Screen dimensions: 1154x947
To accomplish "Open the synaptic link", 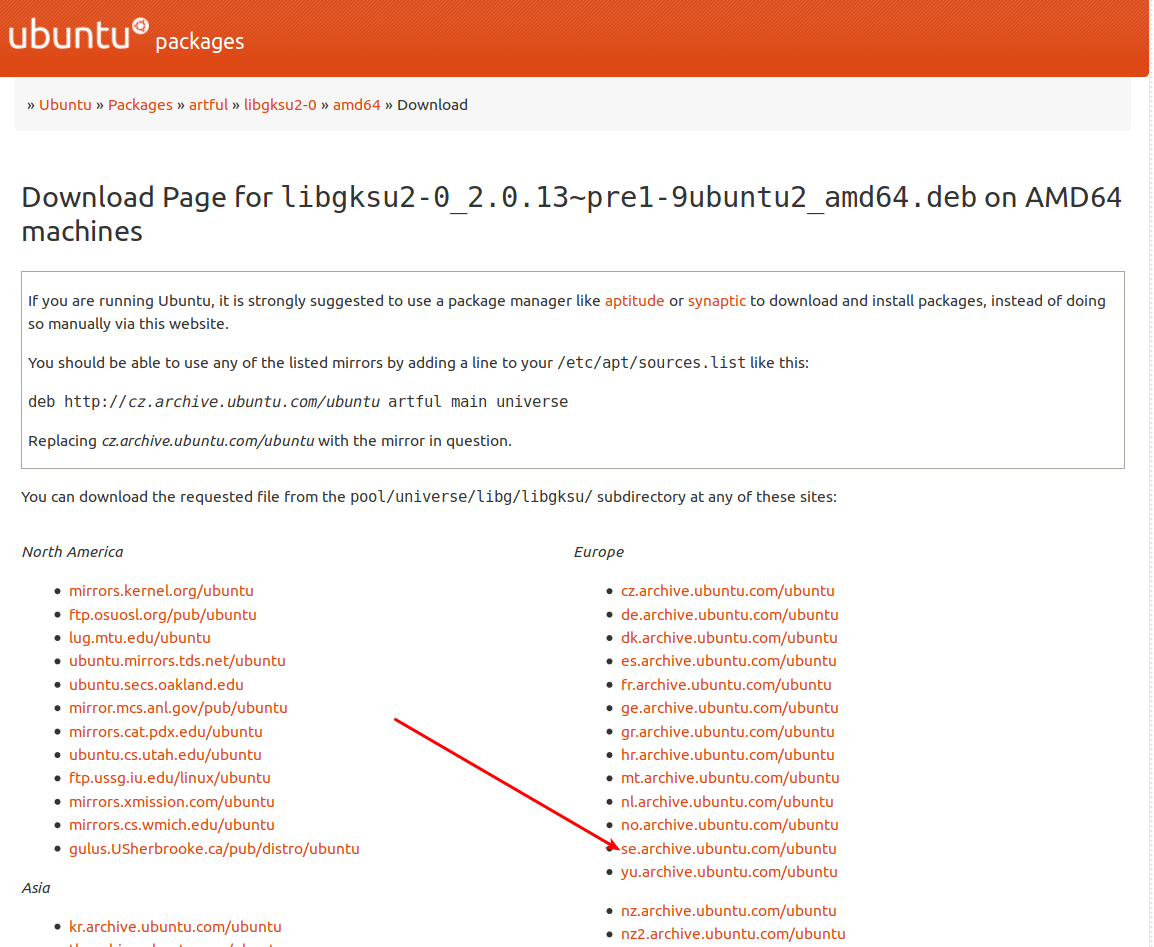I will pyautogui.click(x=716, y=300).
